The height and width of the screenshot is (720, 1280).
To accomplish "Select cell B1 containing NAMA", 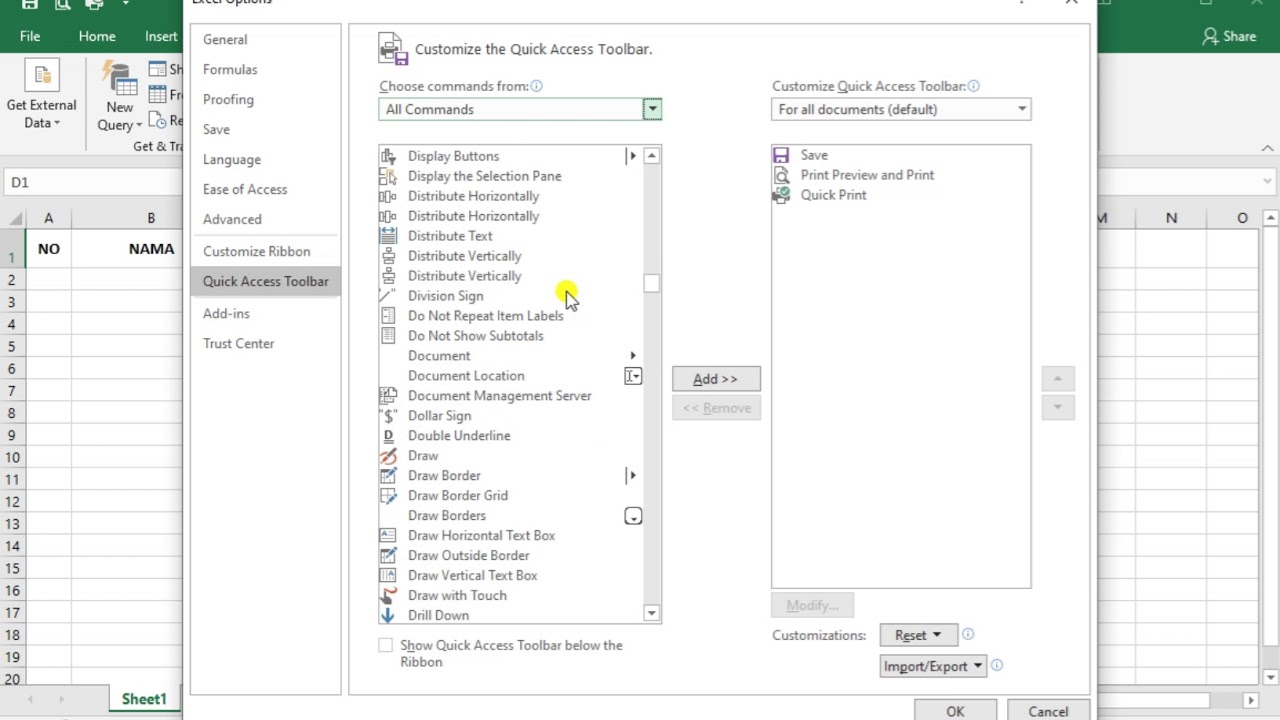I will tap(127, 249).
